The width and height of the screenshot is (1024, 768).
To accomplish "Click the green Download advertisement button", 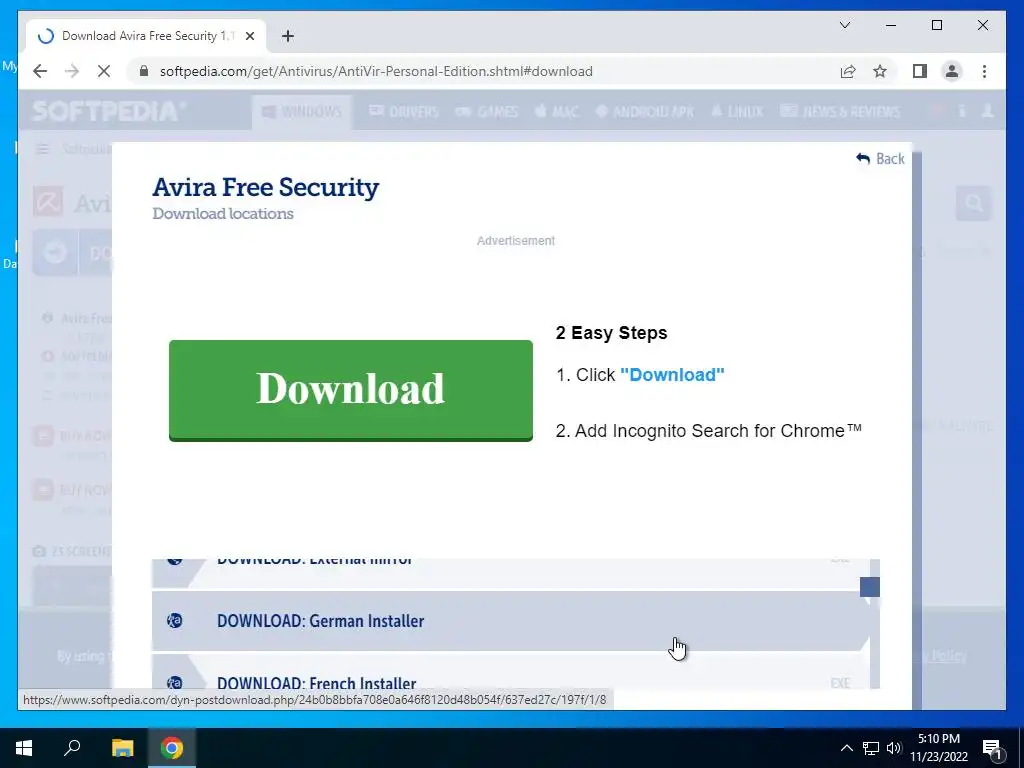I will [x=351, y=391].
